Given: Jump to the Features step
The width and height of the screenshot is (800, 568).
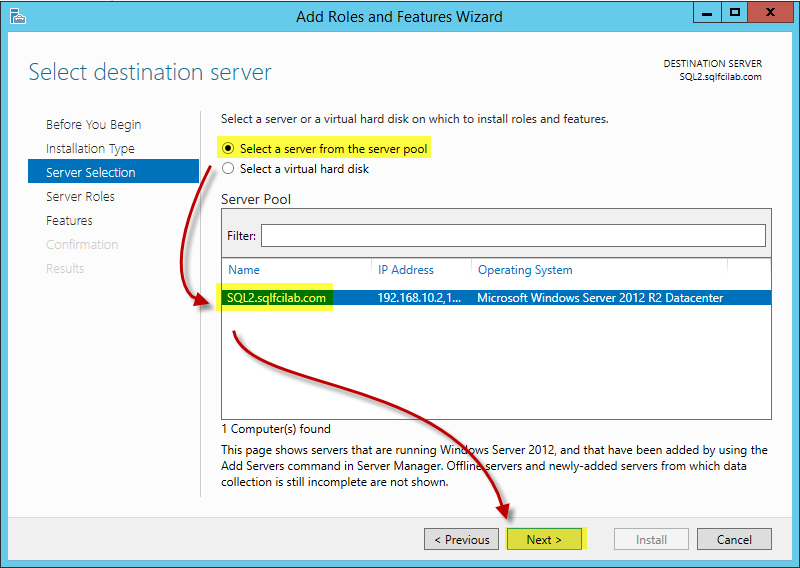Looking at the screenshot, I should pyautogui.click(x=69, y=220).
